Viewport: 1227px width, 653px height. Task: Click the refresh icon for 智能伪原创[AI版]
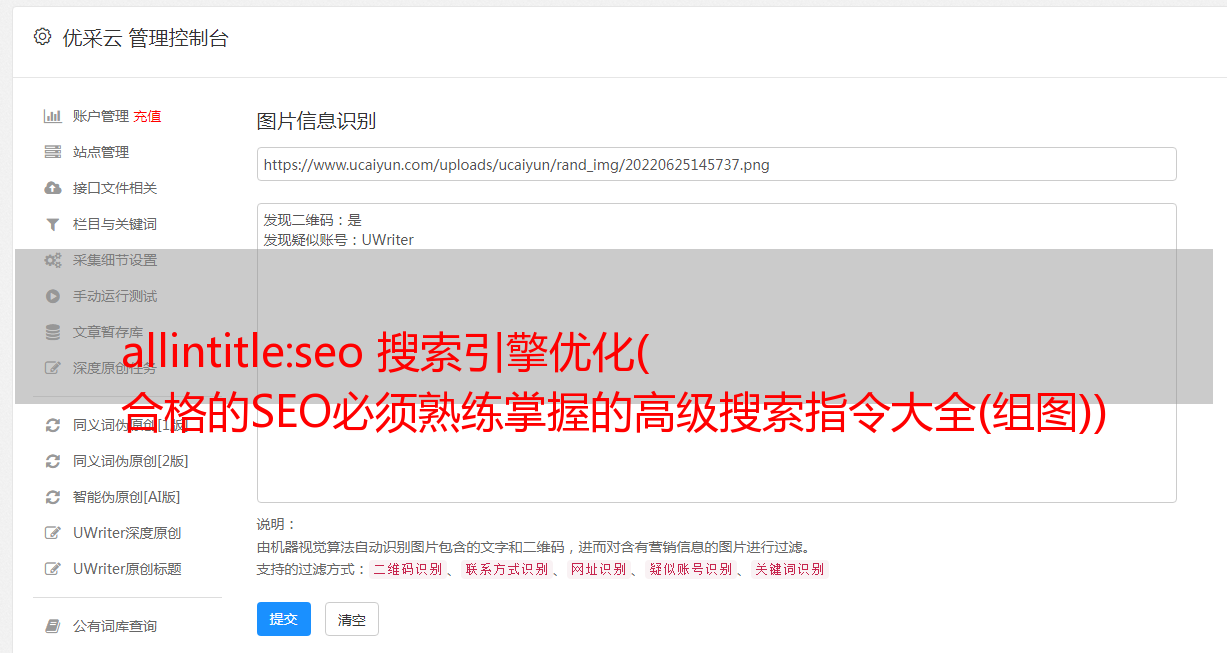click(53, 497)
